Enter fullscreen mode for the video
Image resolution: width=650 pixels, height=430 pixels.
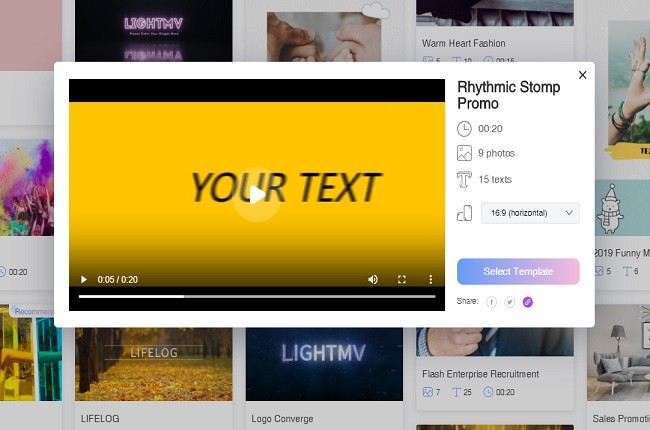tap(402, 279)
